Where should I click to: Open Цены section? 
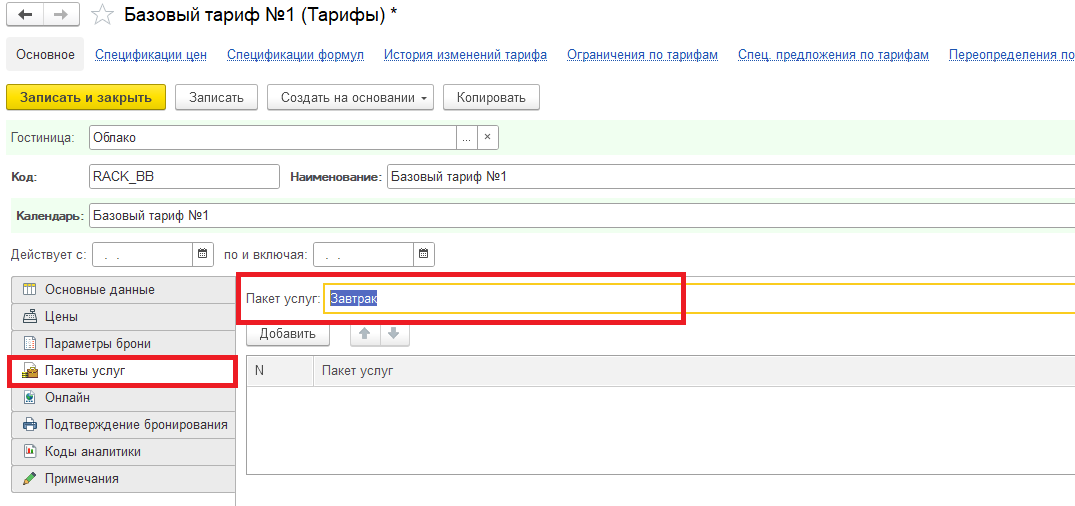pos(123,317)
